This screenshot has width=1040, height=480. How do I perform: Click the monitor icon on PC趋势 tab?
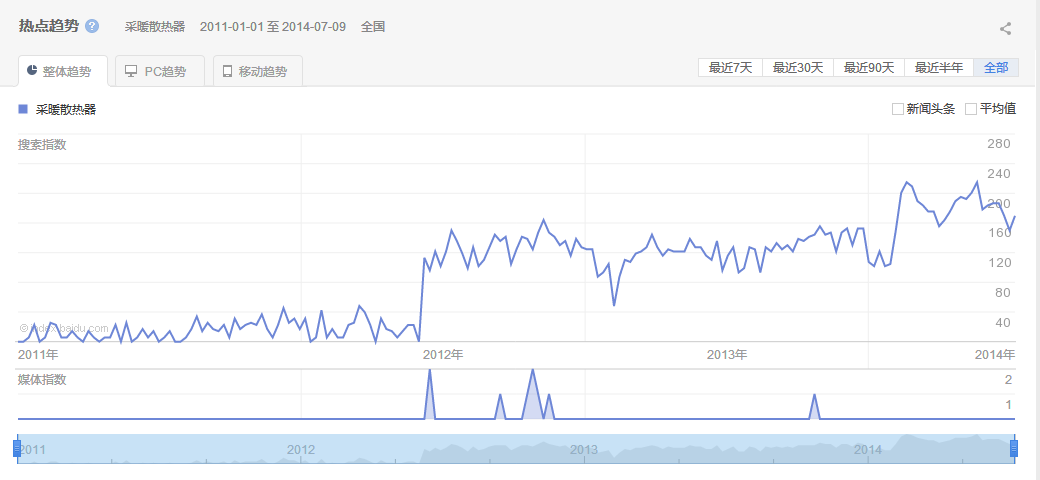point(131,72)
